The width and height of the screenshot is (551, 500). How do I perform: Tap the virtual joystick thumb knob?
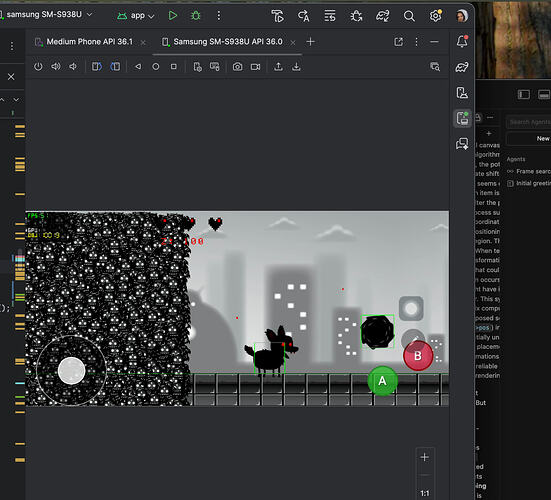click(x=71, y=371)
